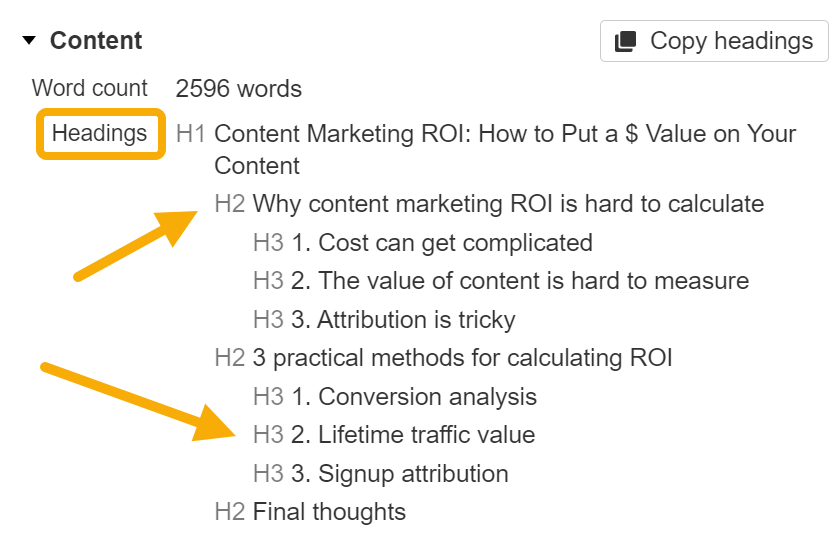The width and height of the screenshot is (836, 560).
Task: Click 'The value of content is hard' heading
Action: tap(519, 281)
